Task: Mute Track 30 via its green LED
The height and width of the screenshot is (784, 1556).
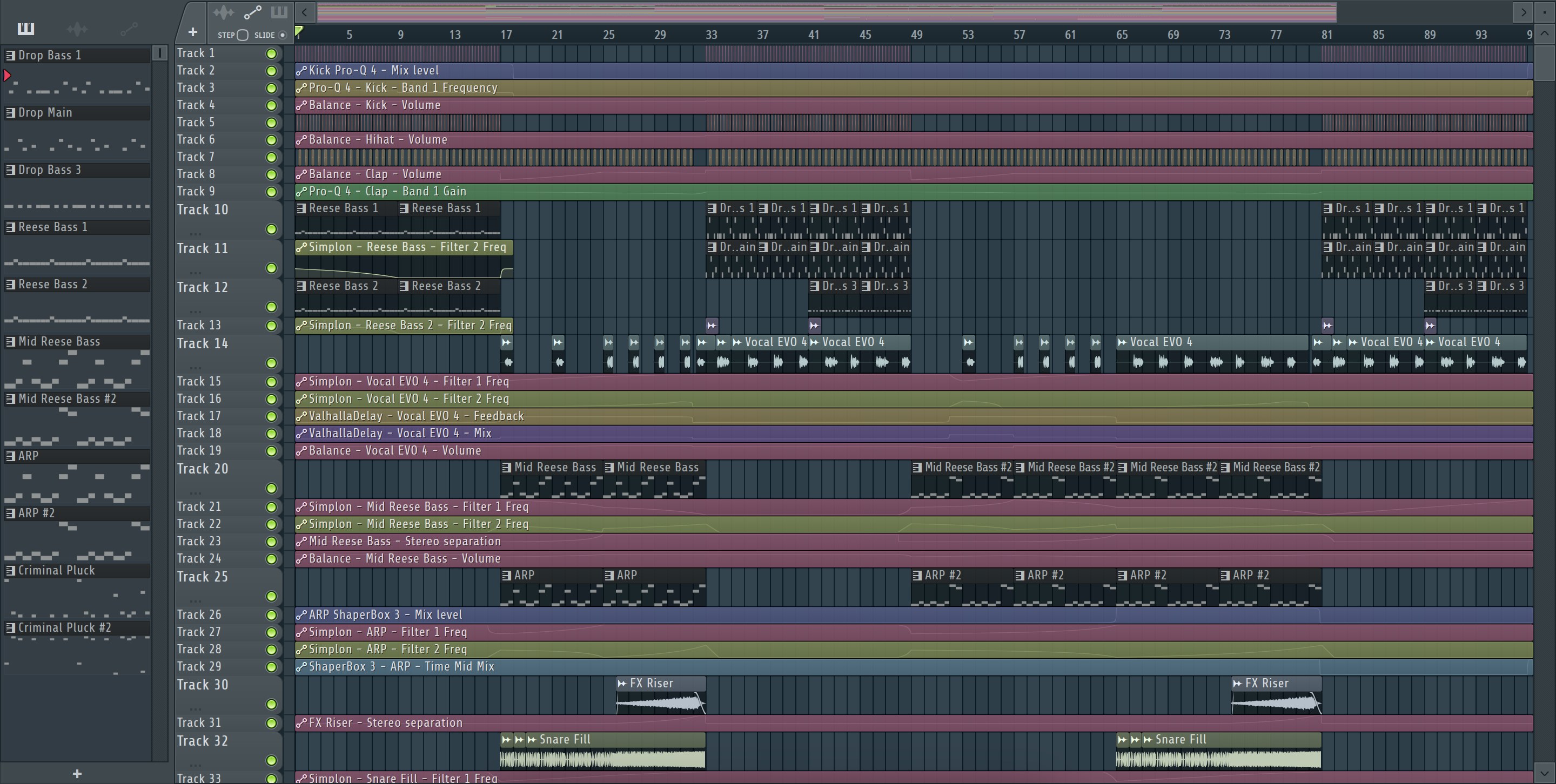Action: (272, 704)
